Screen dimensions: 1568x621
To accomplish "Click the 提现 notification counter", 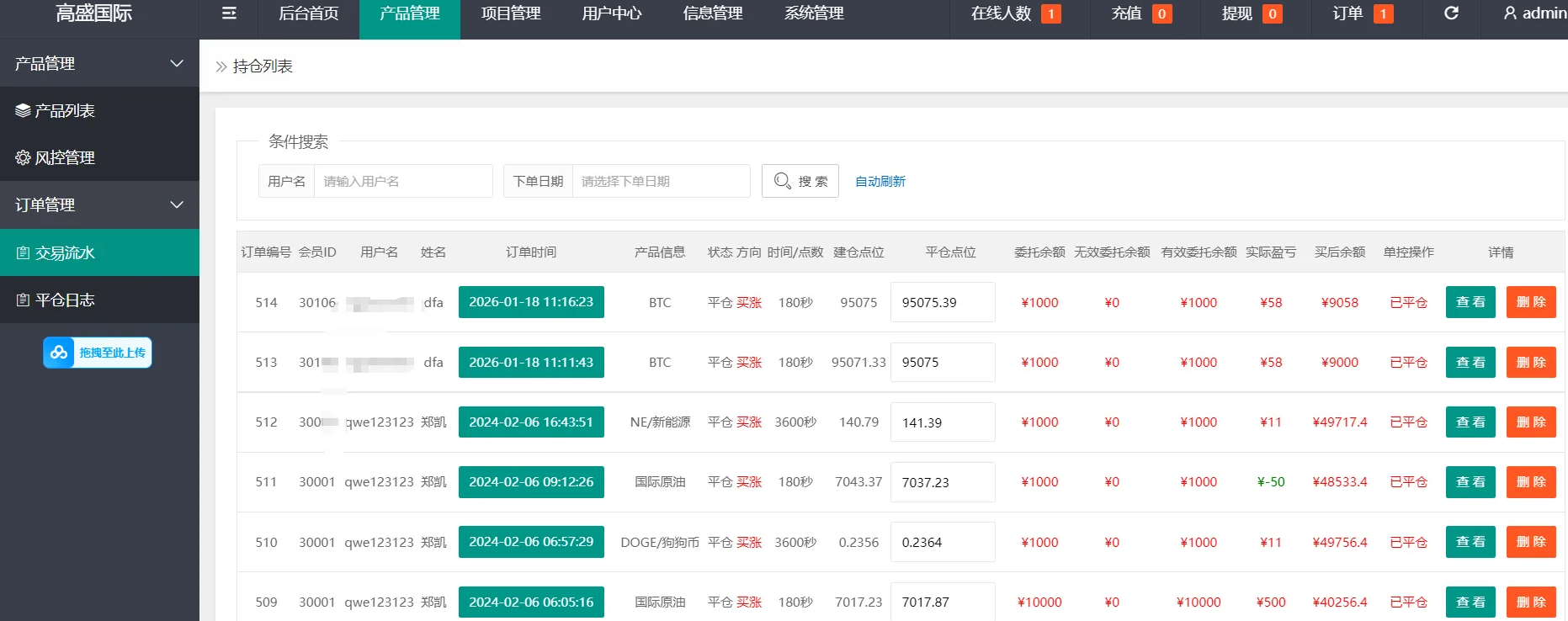I will click(1273, 13).
